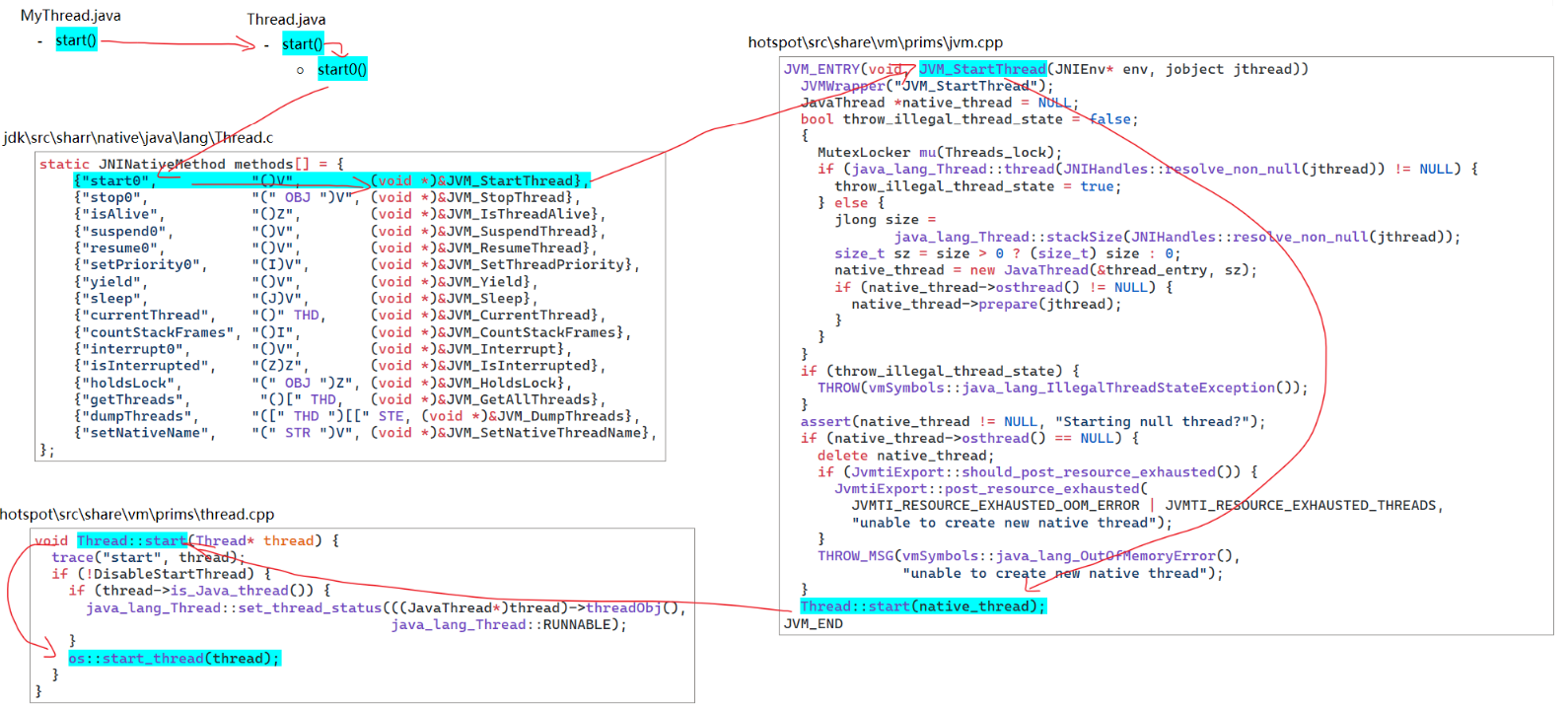Select the highlighted start0() sub-item

(342, 69)
